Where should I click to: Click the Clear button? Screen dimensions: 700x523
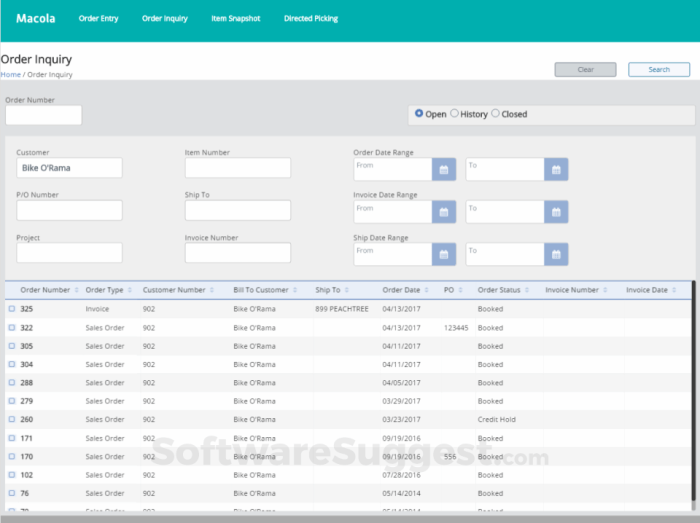(x=585, y=70)
